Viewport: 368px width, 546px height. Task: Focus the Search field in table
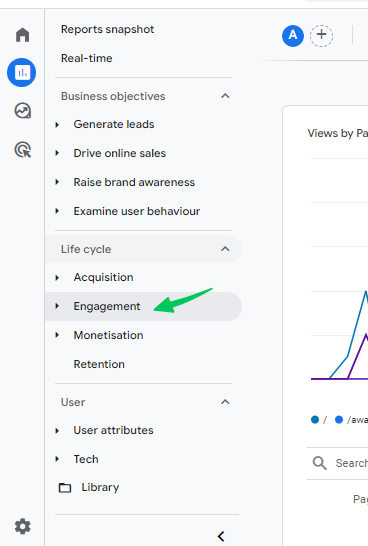[x=351, y=463]
